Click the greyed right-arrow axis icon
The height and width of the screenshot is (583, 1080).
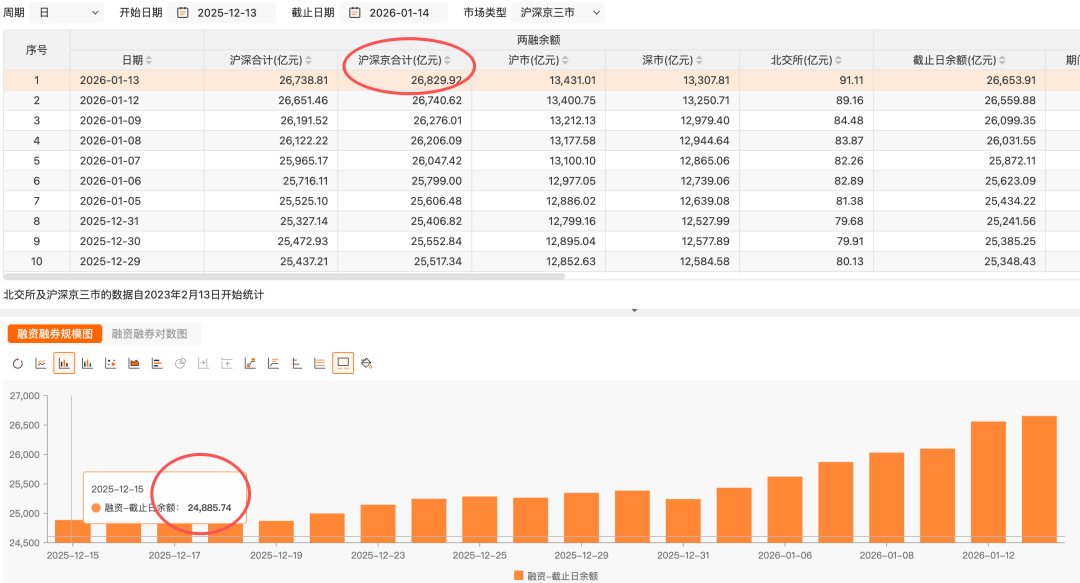[x=203, y=363]
